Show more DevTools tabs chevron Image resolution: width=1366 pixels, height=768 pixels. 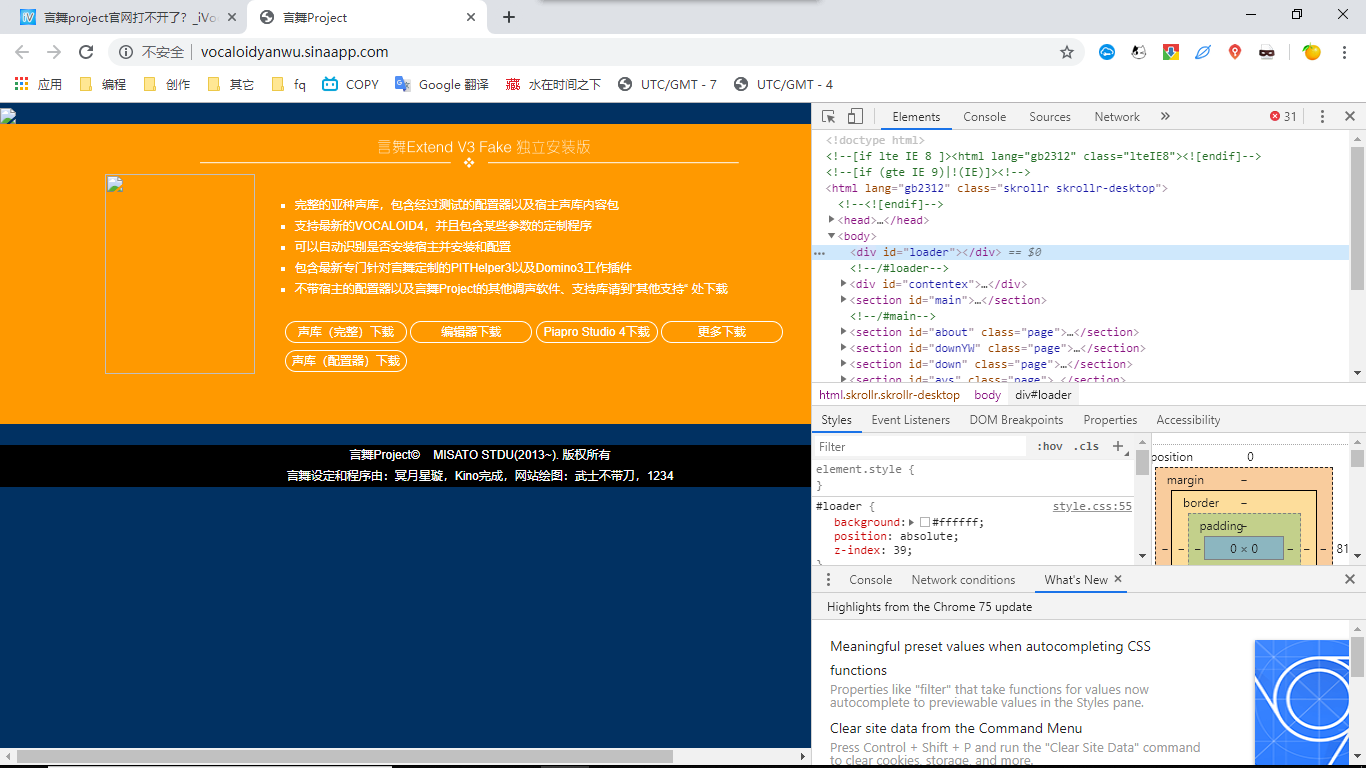(x=1165, y=117)
